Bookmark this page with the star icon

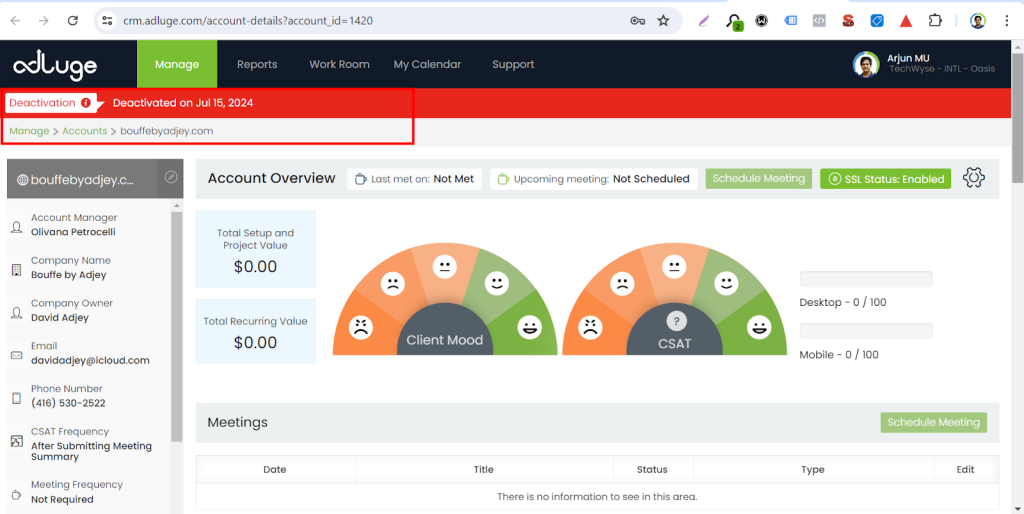[x=663, y=21]
